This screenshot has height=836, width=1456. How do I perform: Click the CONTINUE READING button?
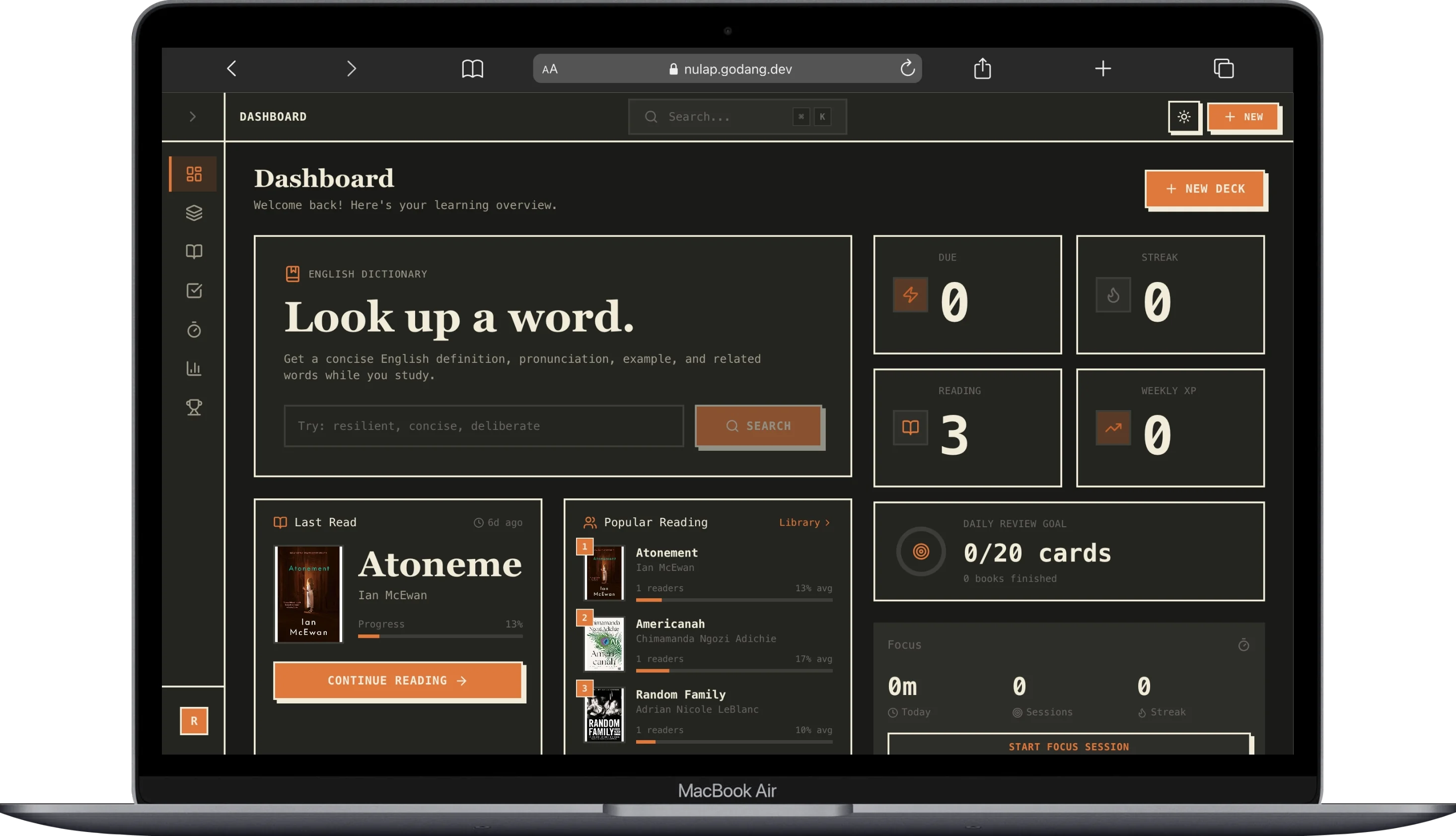click(x=397, y=680)
